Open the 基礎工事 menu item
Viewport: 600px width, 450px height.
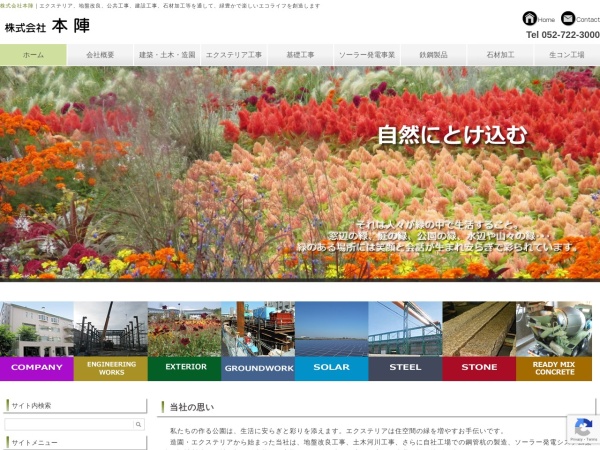(x=300, y=55)
